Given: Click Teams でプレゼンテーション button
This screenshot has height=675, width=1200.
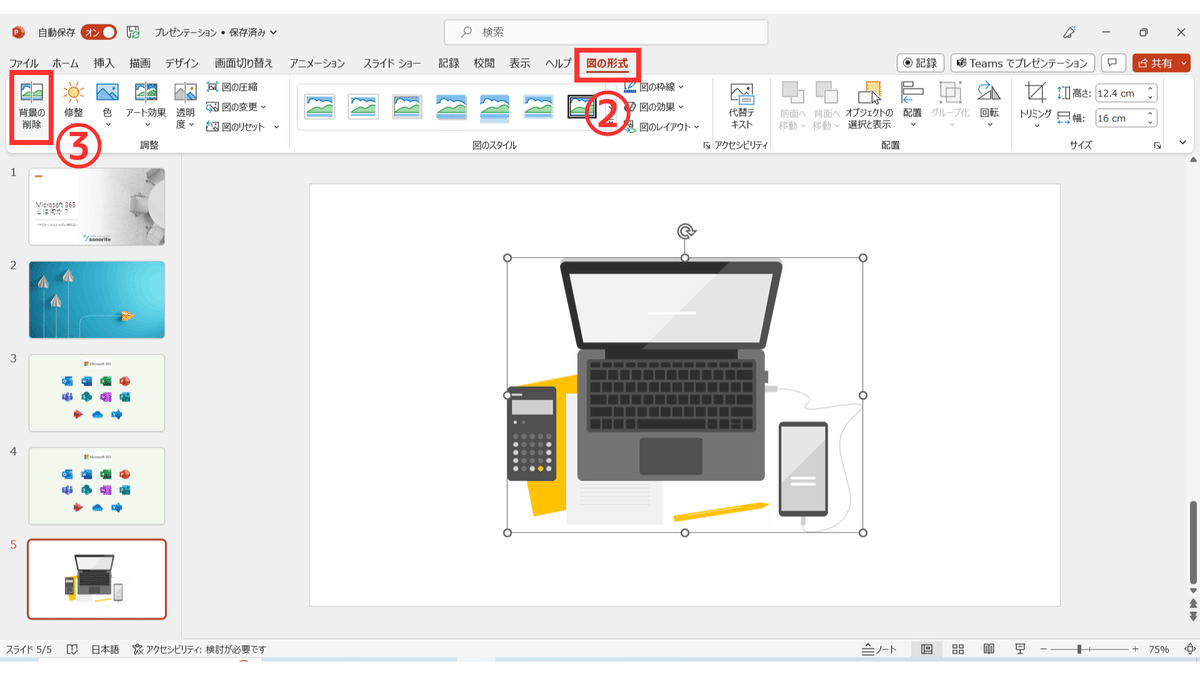Looking at the screenshot, I should point(1022,62).
